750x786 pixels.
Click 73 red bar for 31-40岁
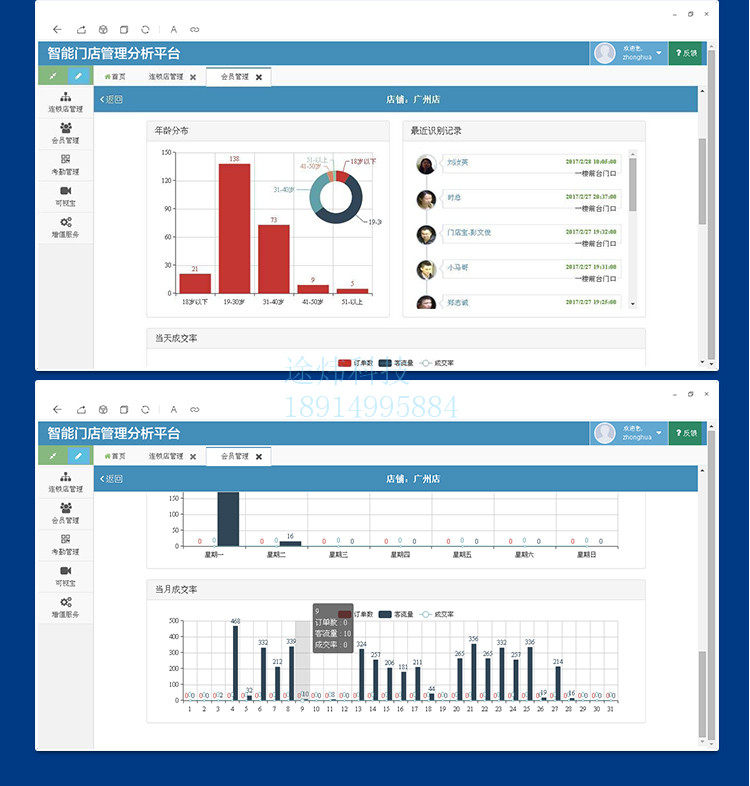[x=274, y=259]
